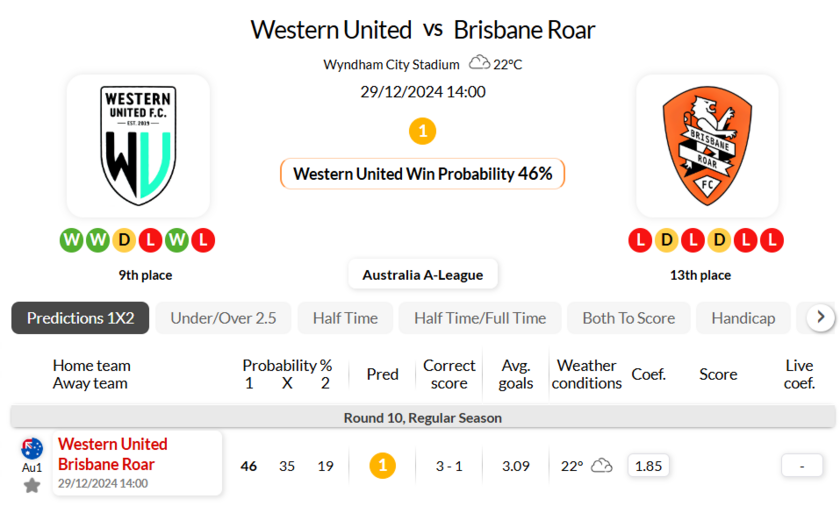Click the Brisbane Roar club logo

(707, 145)
